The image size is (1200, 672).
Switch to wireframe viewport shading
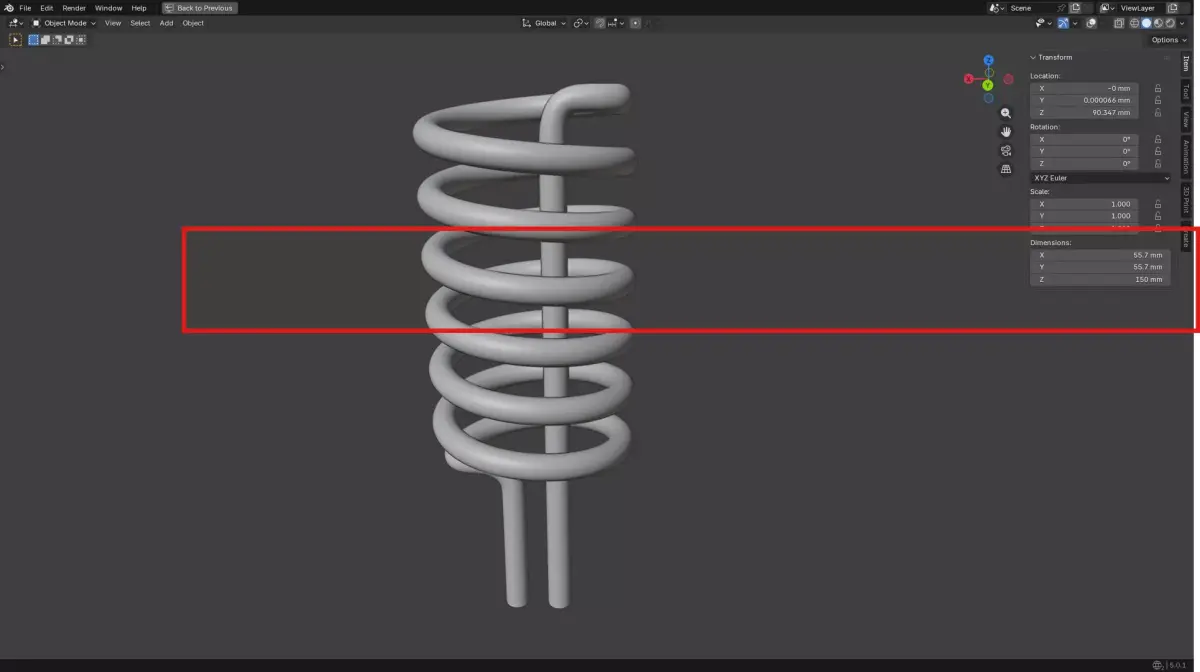click(x=1135, y=23)
